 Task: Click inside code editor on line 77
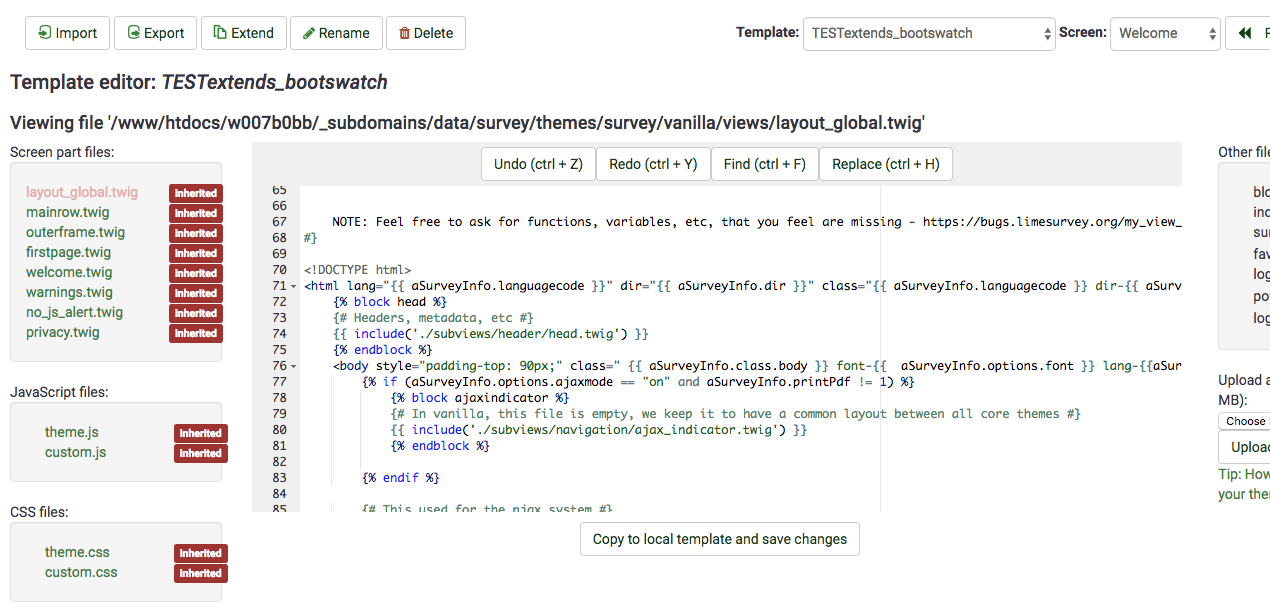click(x=640, y=382)
